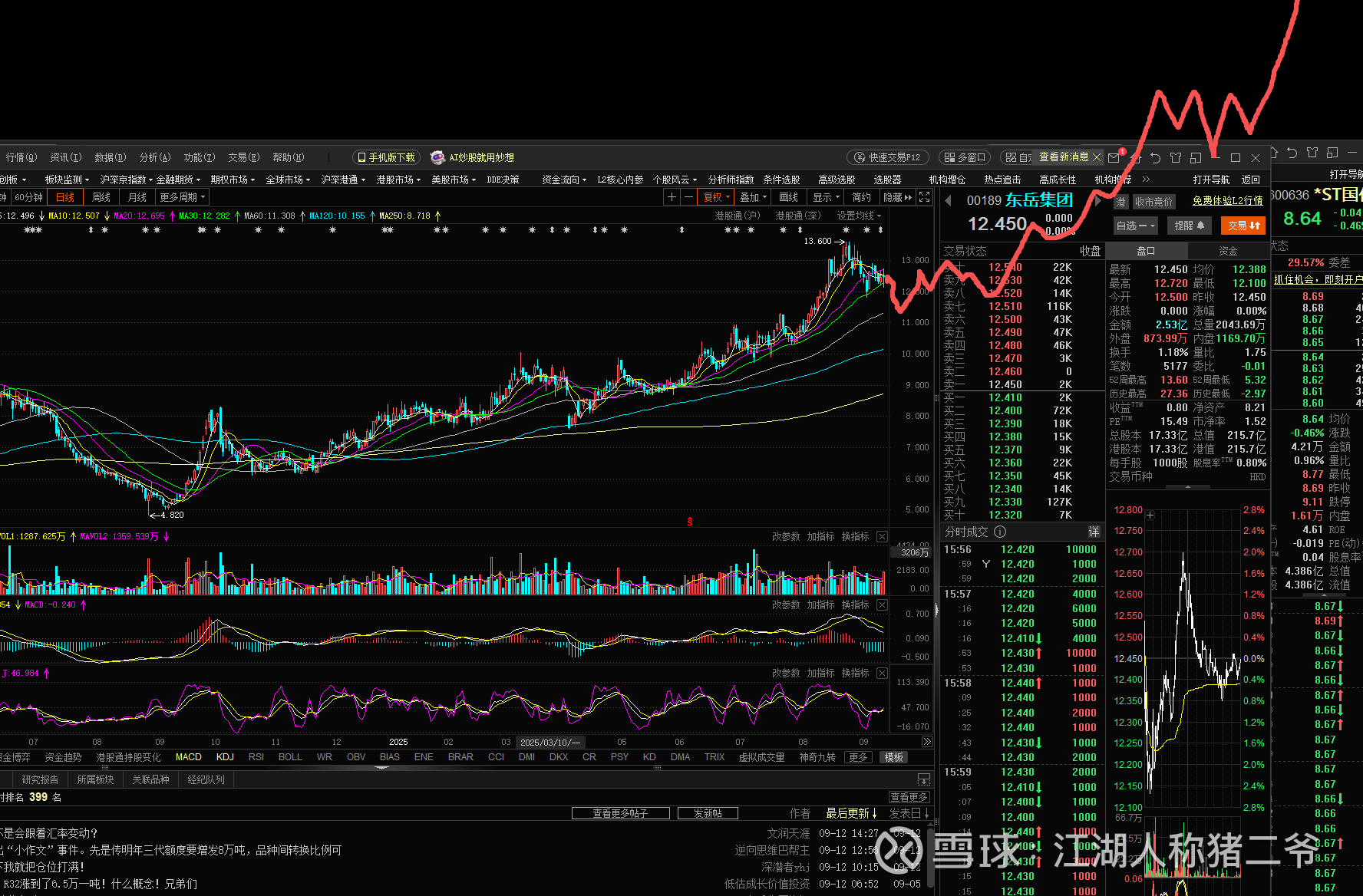Select the 周线 weekly period
The image size is (1363, 896).
[x=101, y=197]
